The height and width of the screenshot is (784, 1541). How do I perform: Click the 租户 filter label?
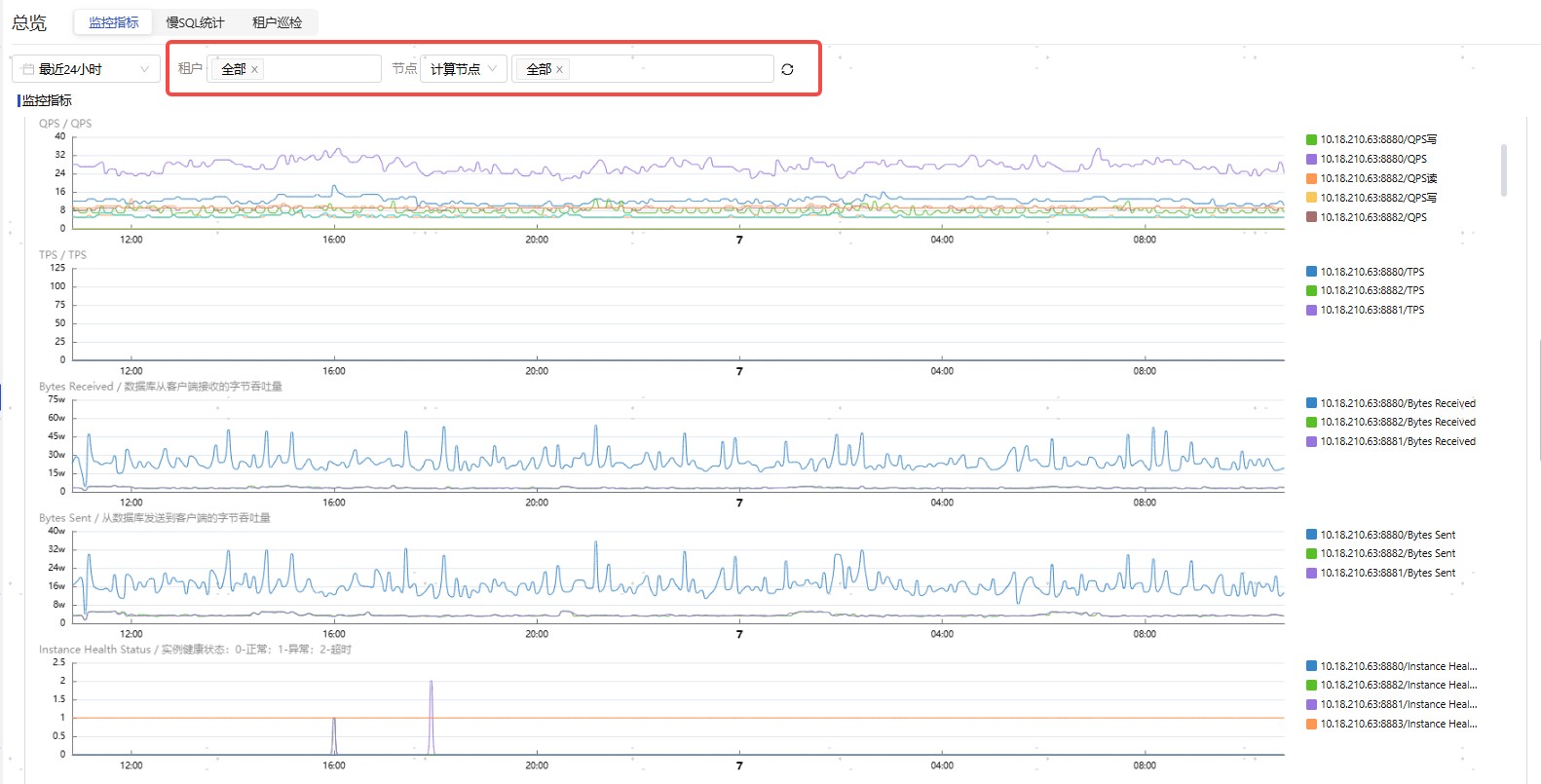tap(190, 68)
